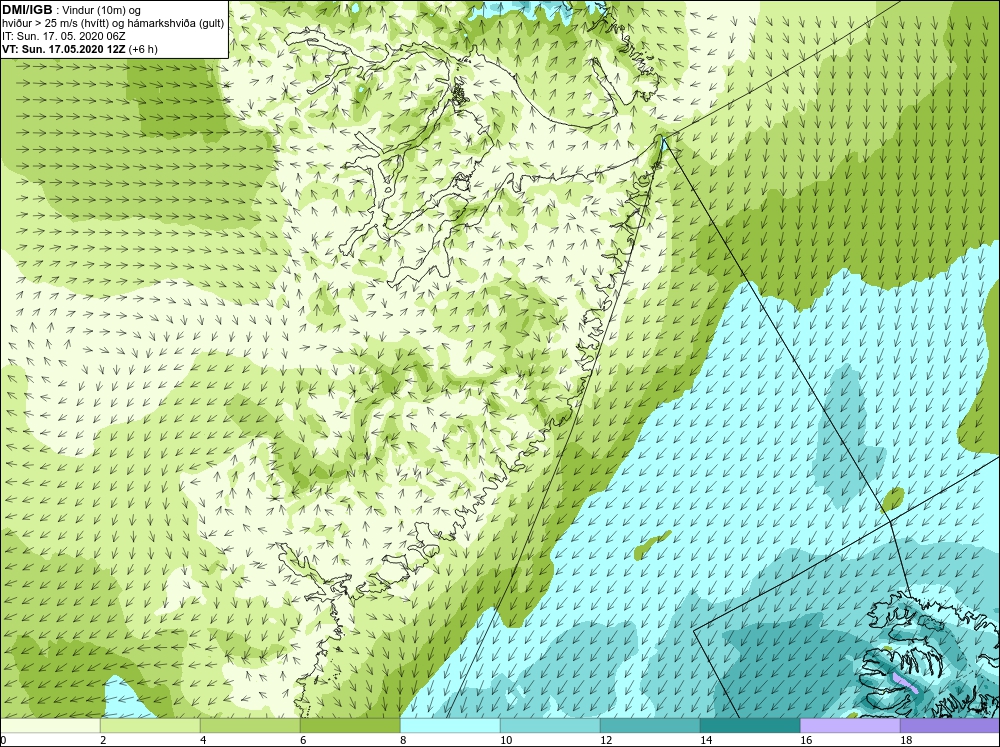The width and height of the screenshot is (1000, 747).
Task: Click the legend label '4'
Action: pyautogui.click(x=203, y=740)
